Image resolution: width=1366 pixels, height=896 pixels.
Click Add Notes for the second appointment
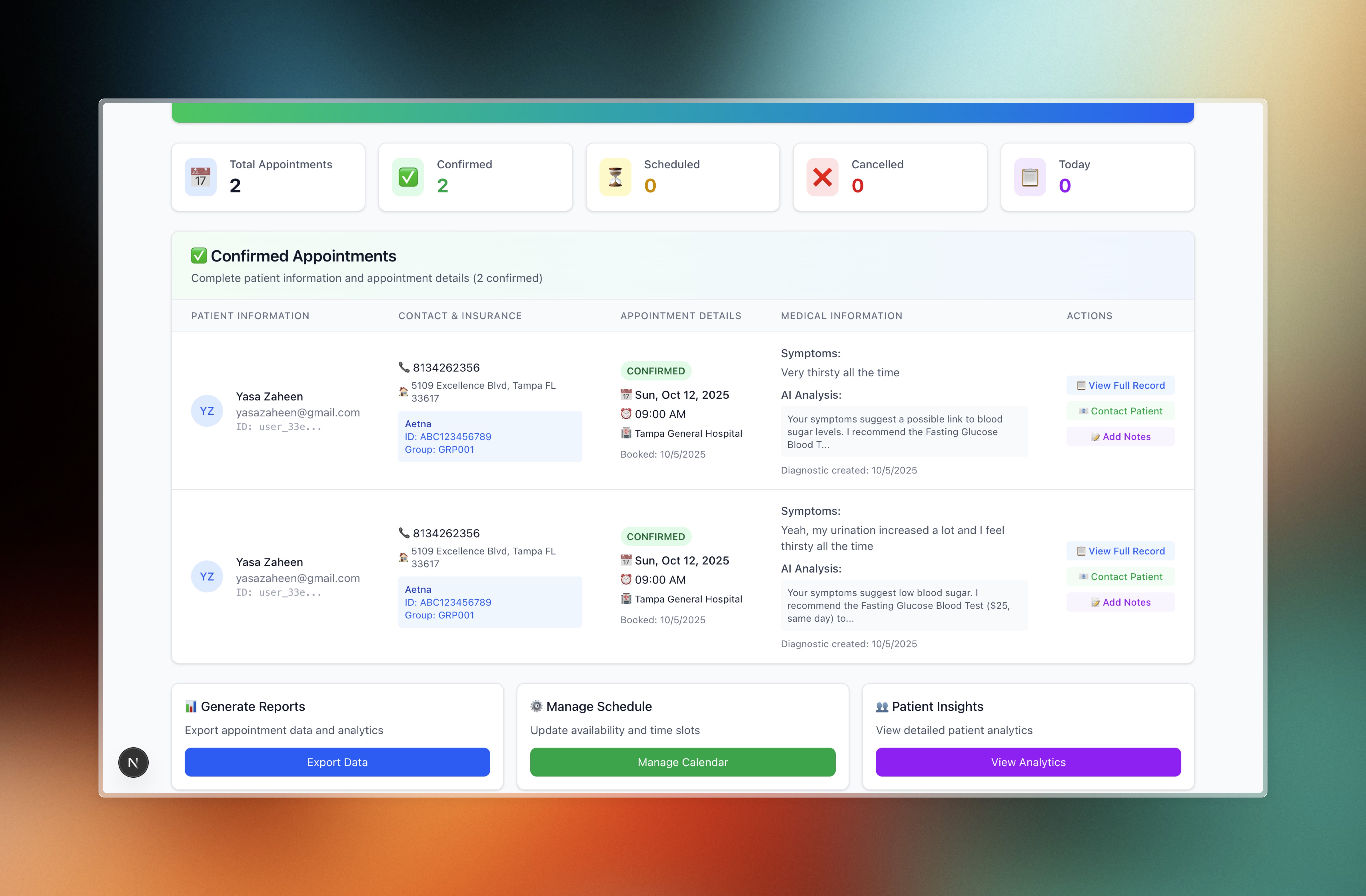(1120, 602)
